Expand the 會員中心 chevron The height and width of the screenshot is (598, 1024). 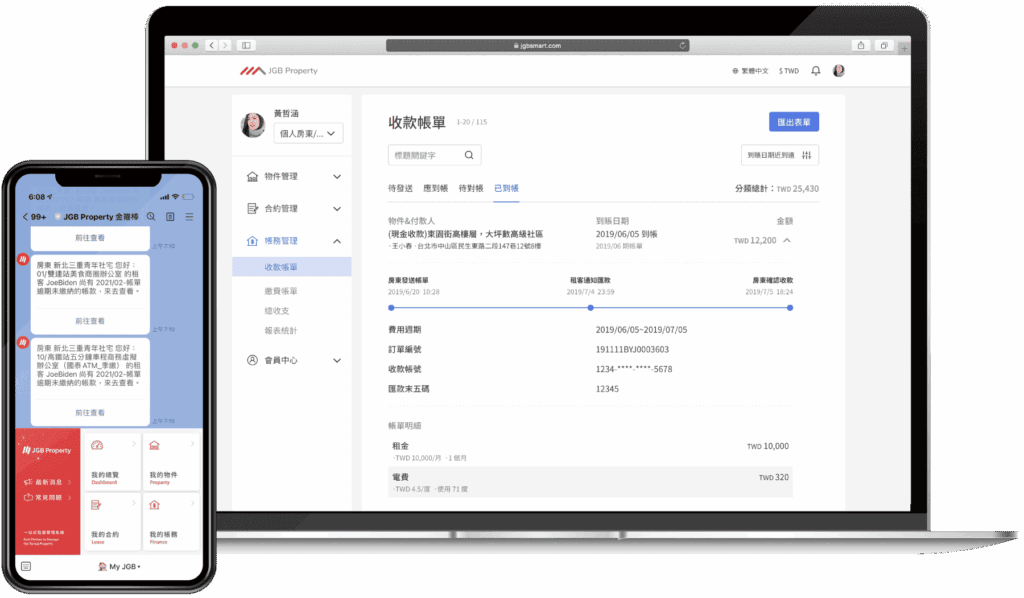coord(337,360)
